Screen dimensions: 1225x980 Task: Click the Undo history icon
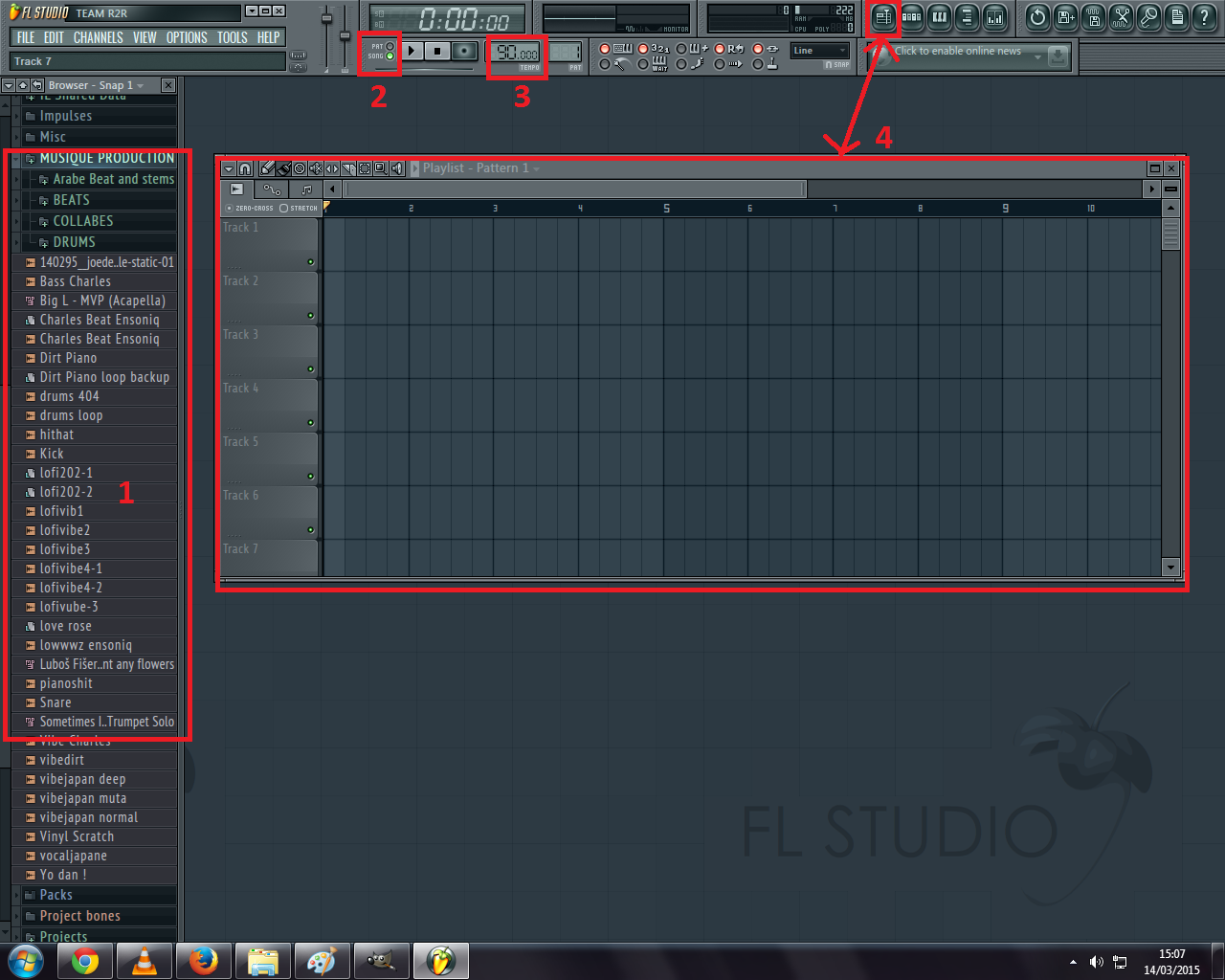point(1037,16)
